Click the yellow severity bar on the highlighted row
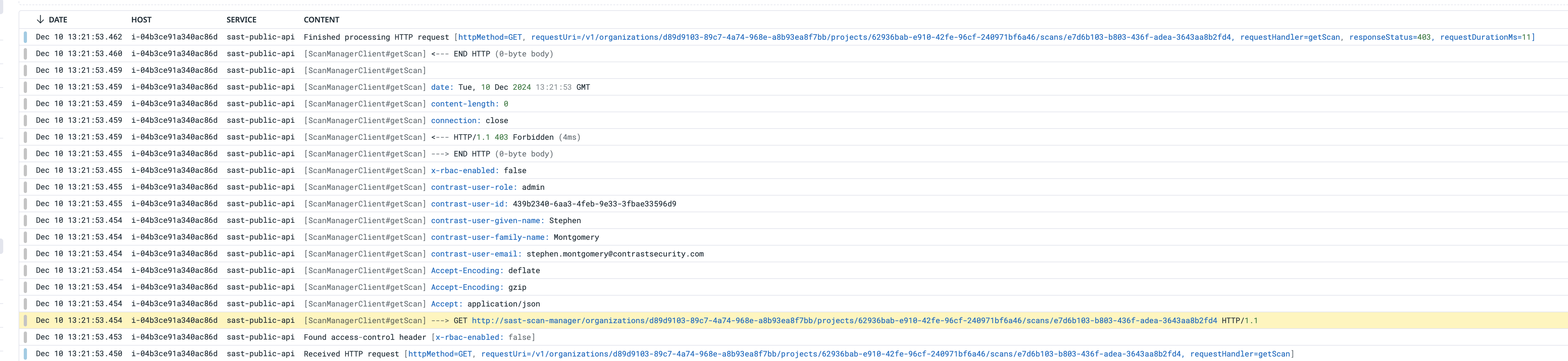Screen dimensions: 1568x361 point(25,320)
